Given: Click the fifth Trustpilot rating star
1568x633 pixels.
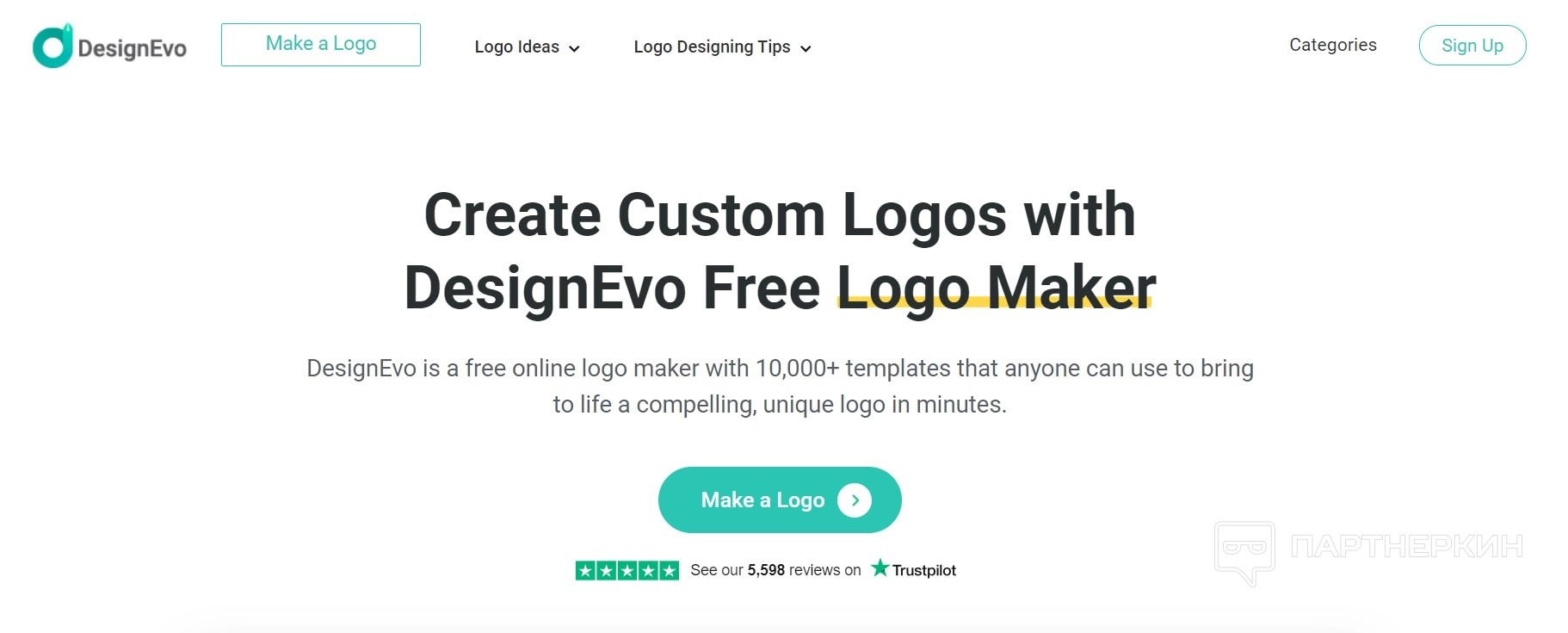Looking at the screenshot, I should pyautogui.click(x=669, y=570).
